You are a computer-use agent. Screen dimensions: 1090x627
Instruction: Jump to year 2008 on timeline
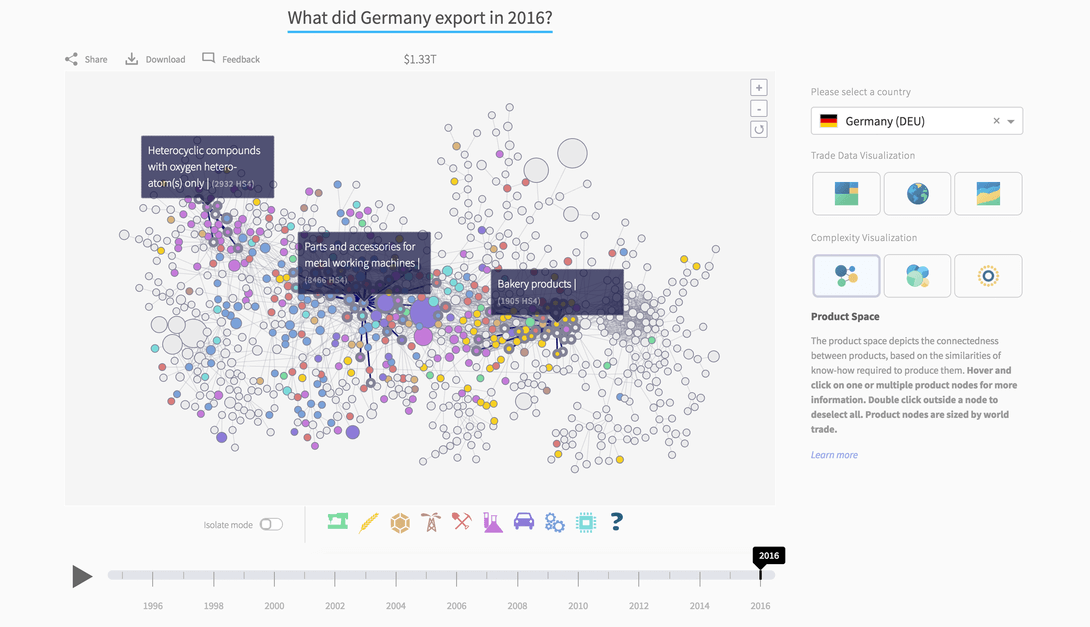(x=517, y=576)
